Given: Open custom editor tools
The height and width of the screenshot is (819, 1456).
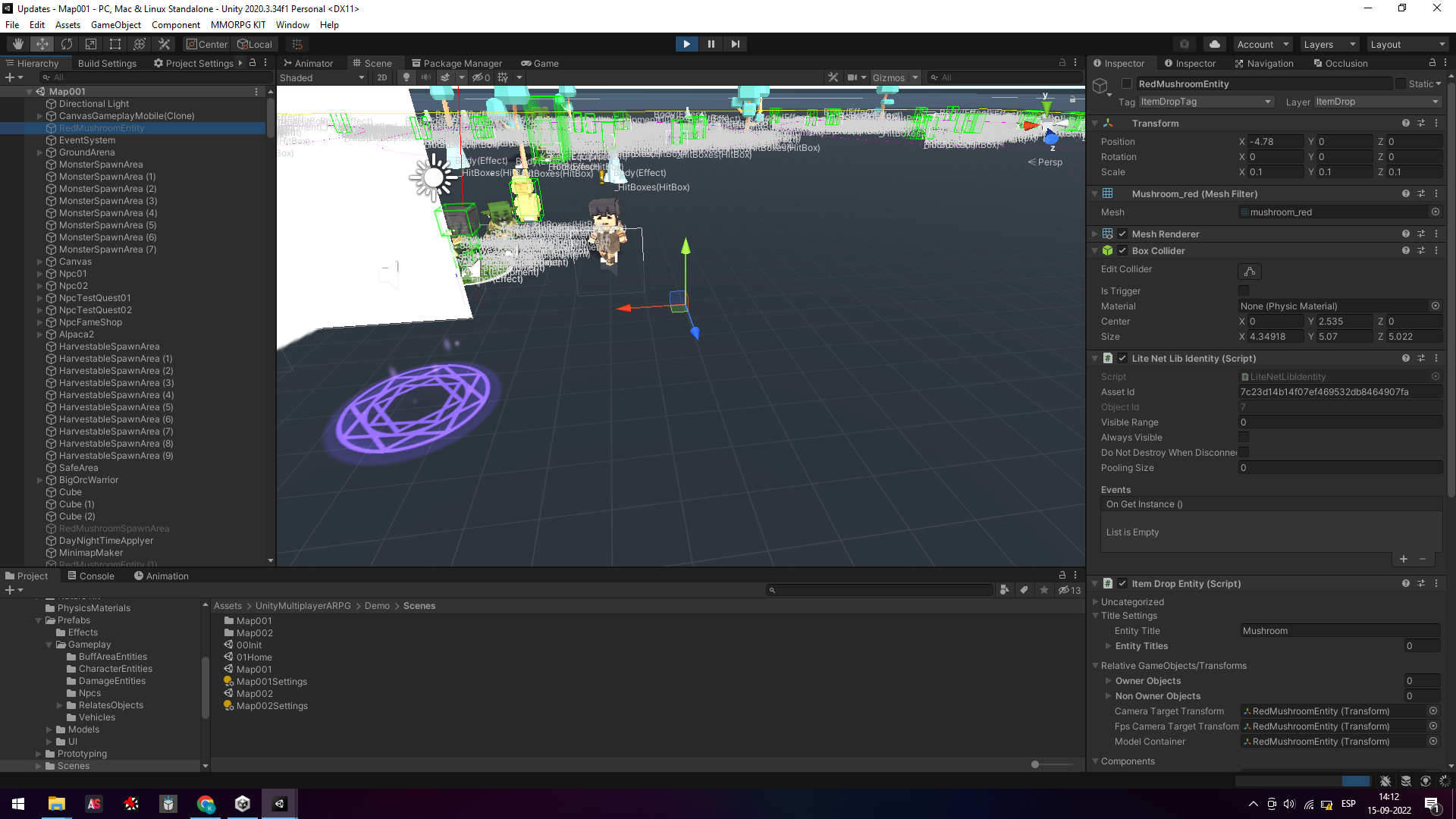Looking at the screenshot, I should pos(164,44).
